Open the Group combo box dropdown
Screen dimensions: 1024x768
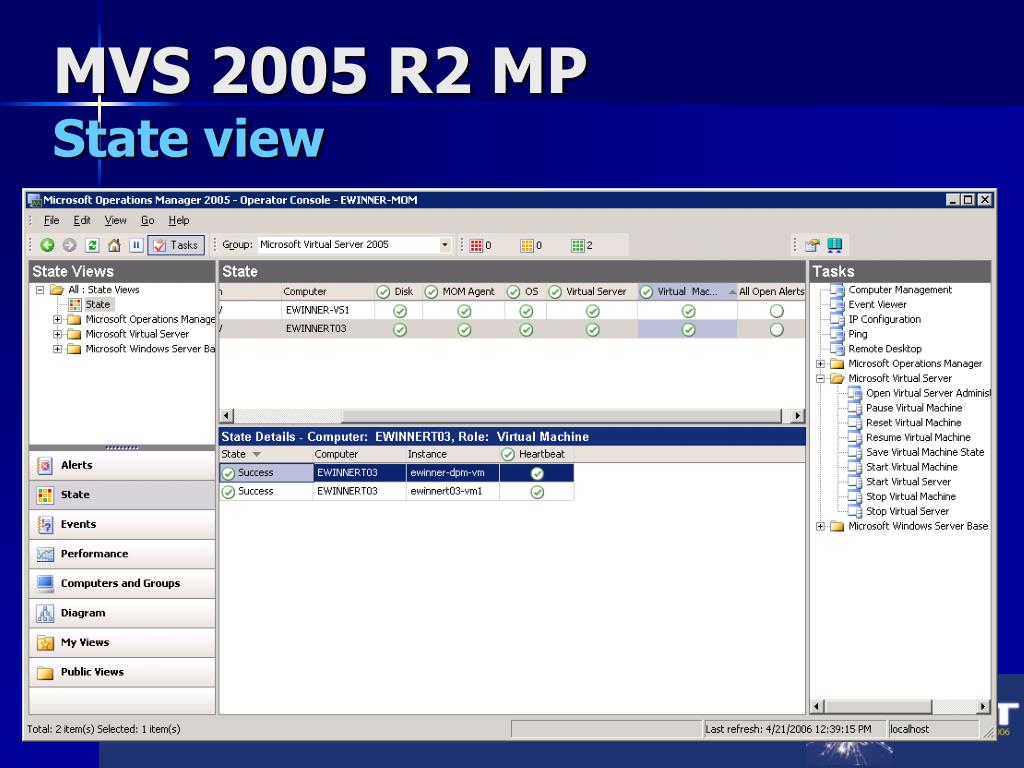tap(445, 245)
